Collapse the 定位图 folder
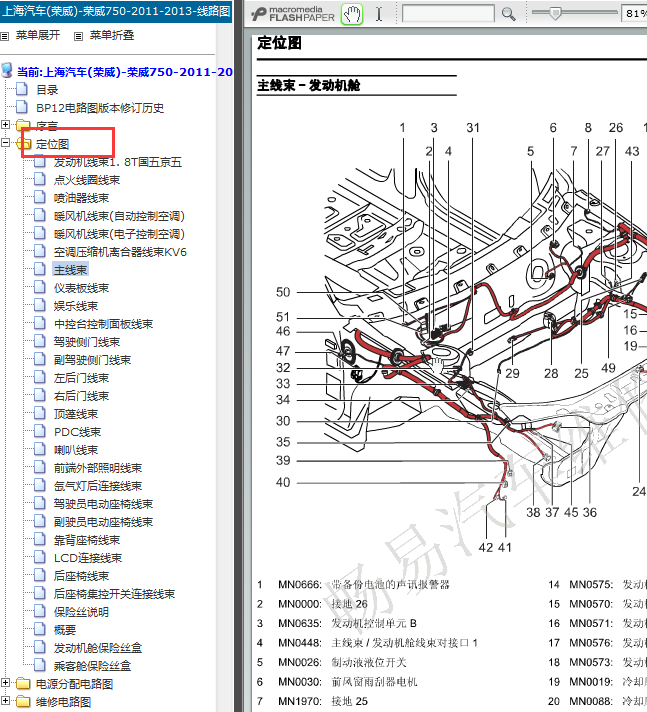647x712 pixels. click(5, 143)
